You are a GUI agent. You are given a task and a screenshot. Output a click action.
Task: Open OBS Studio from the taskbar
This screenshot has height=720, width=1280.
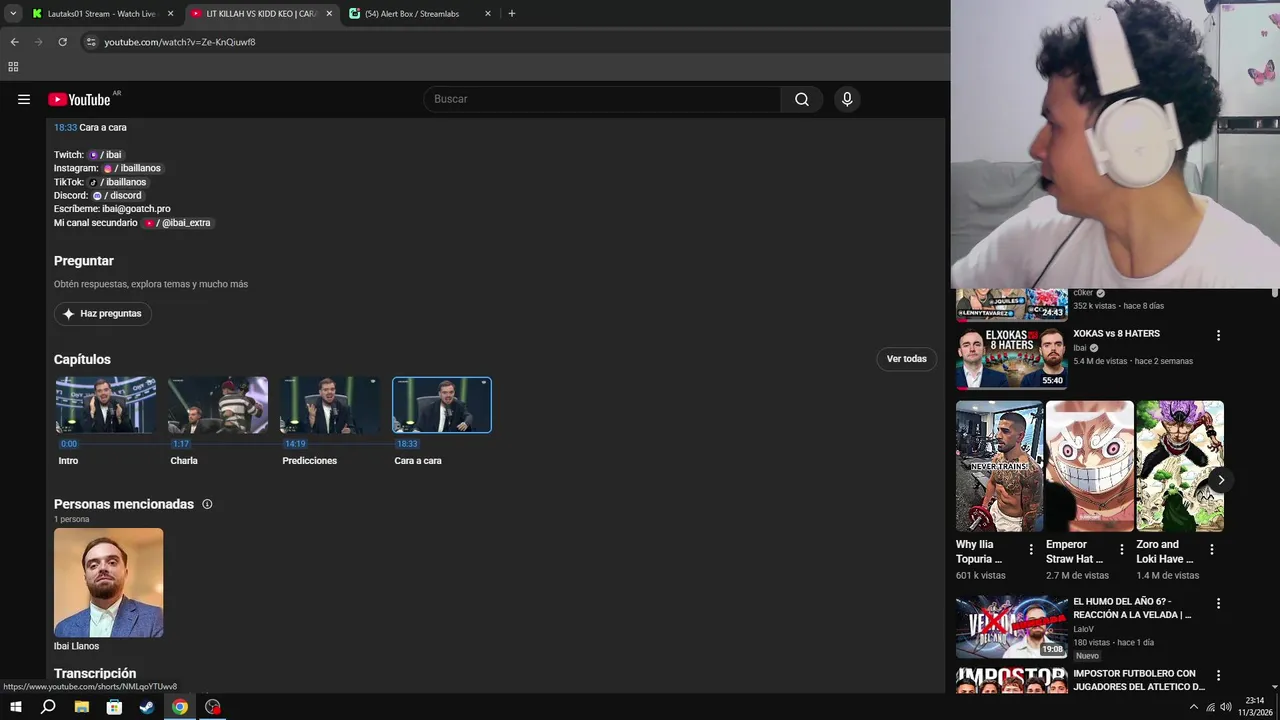pos(213,707)
